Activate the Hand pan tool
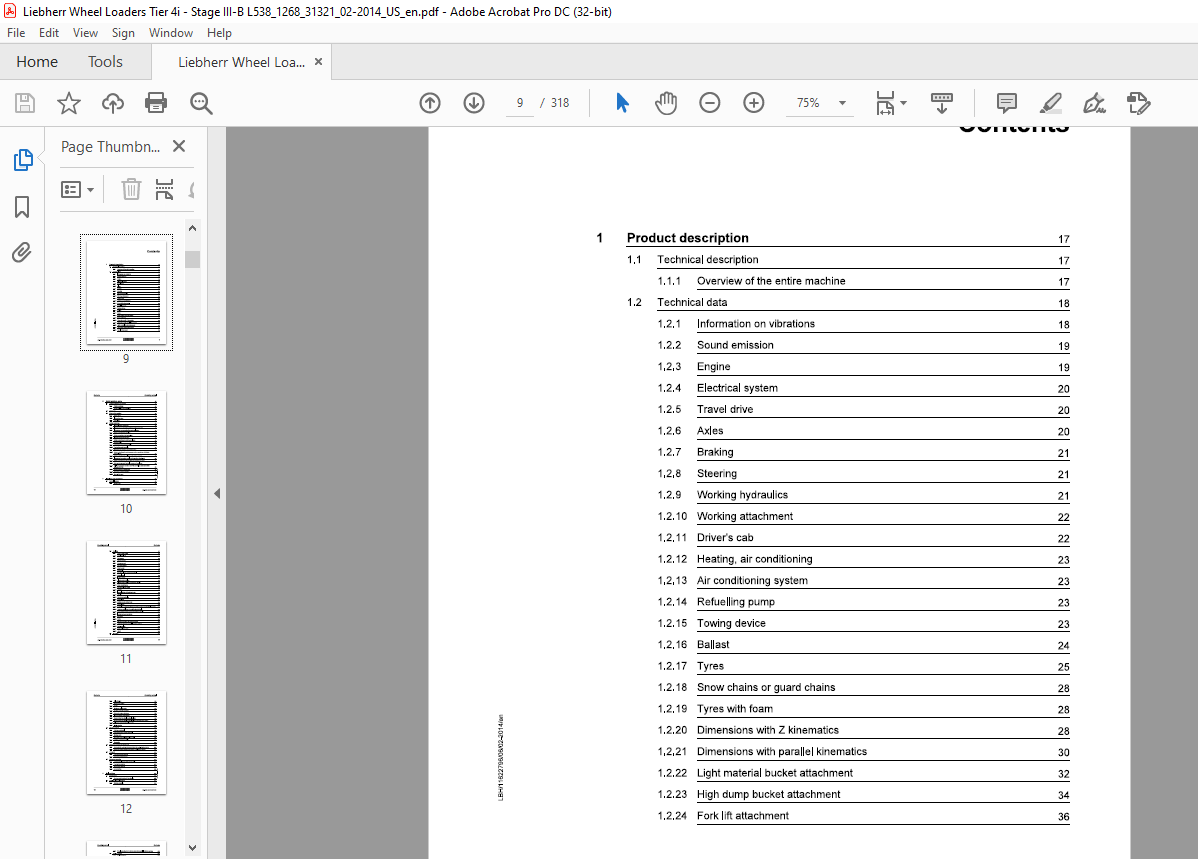Screen dimensions: 1198x859 point(665,102)
